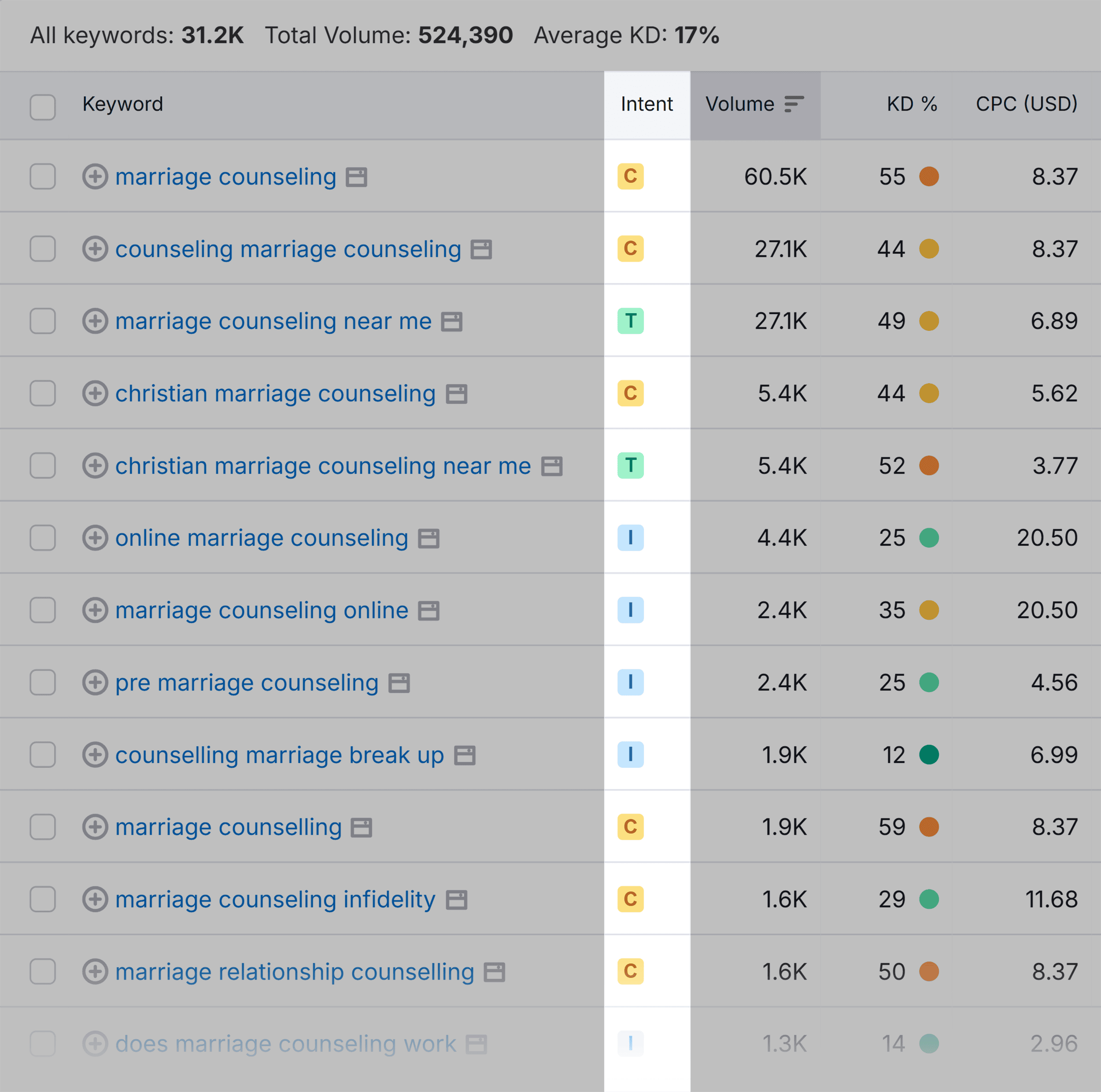Check the christian marriage counseling row checkbox
This screenshot has height=1092, width=1101.
click(x=43, y=393)
